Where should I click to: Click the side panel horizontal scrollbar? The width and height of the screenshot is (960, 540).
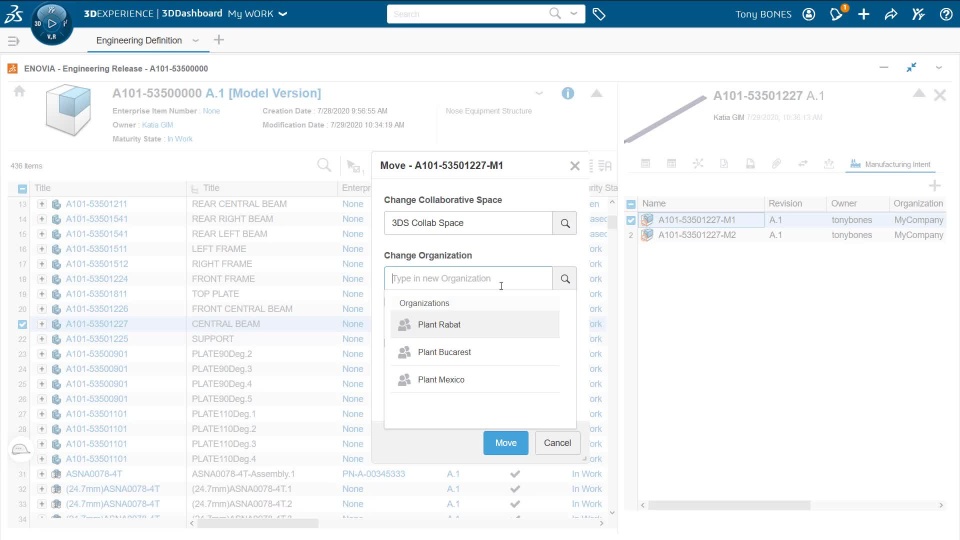(729, 505)
